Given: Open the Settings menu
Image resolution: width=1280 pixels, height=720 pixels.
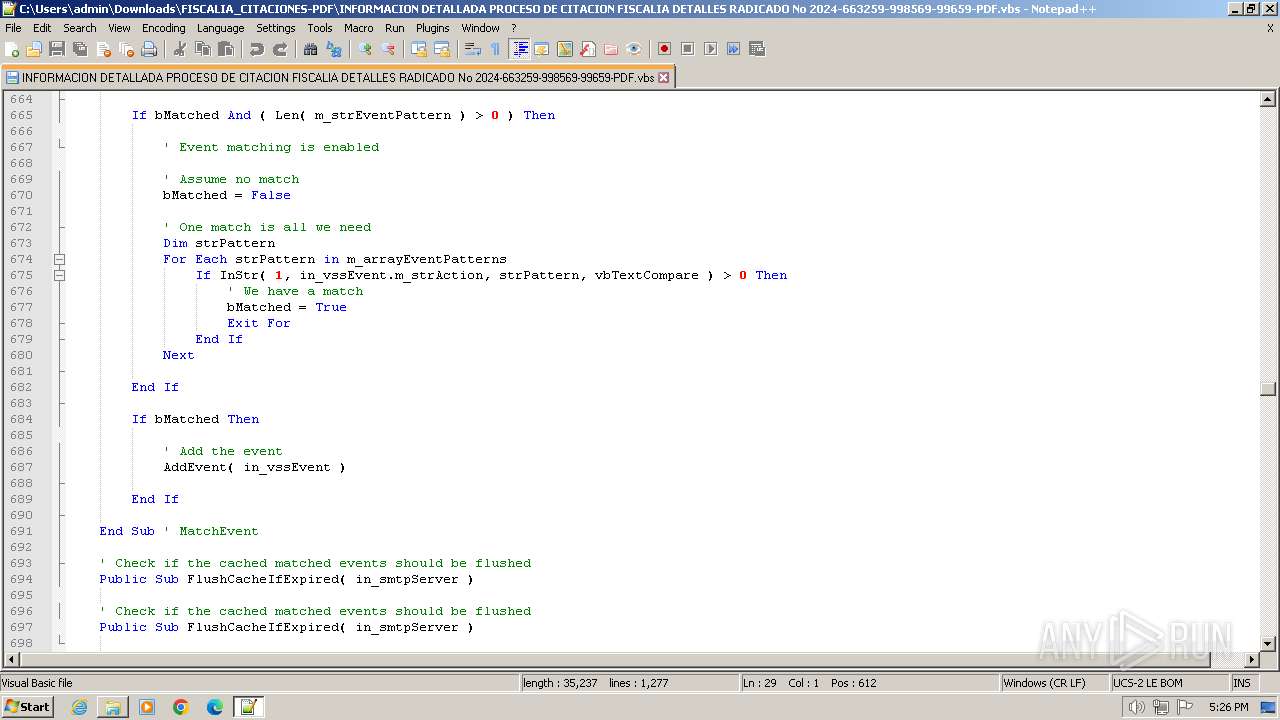Looking at the screenshot, I should click(276, 28).
